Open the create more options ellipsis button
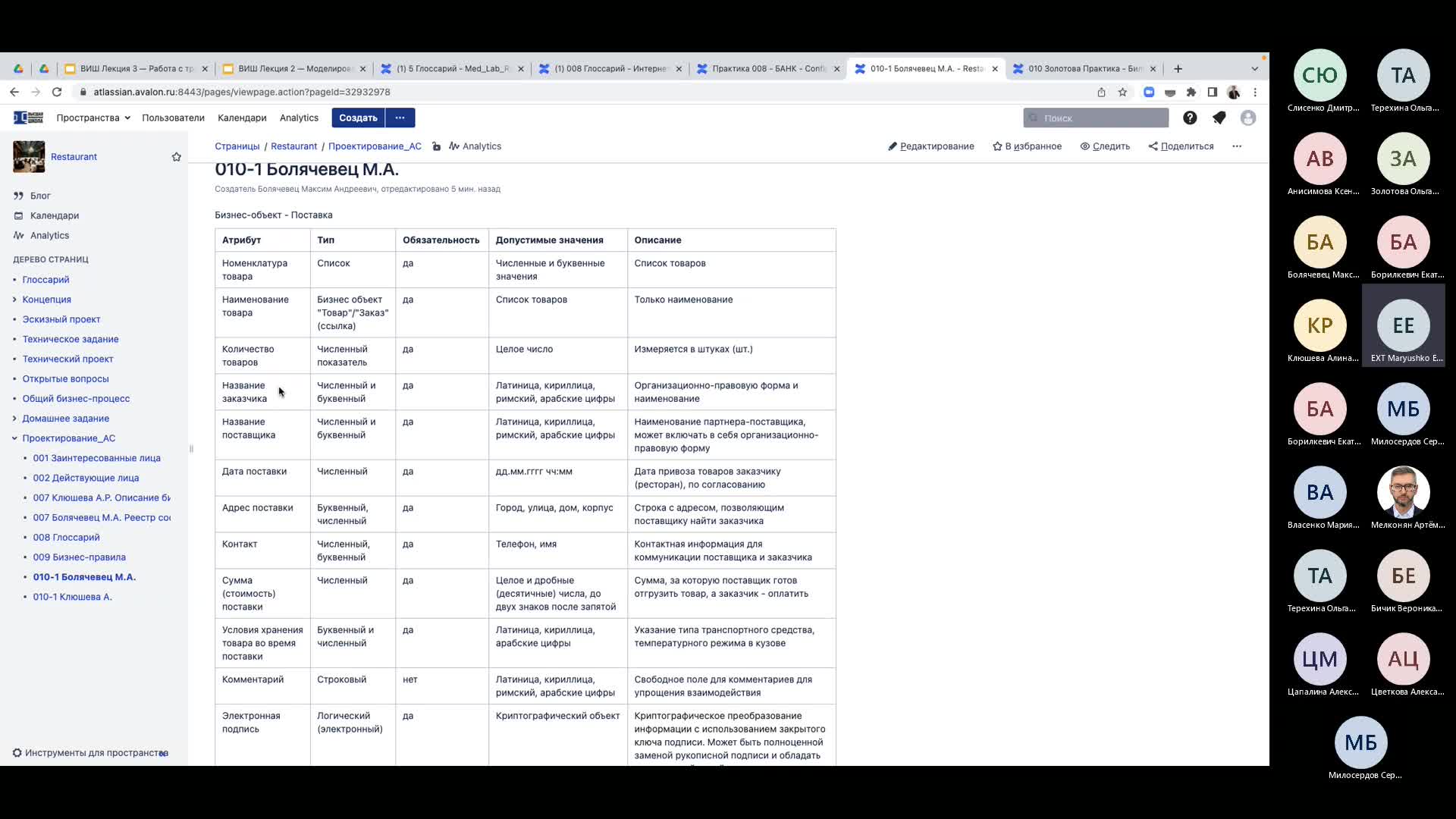 coord(400,118)
